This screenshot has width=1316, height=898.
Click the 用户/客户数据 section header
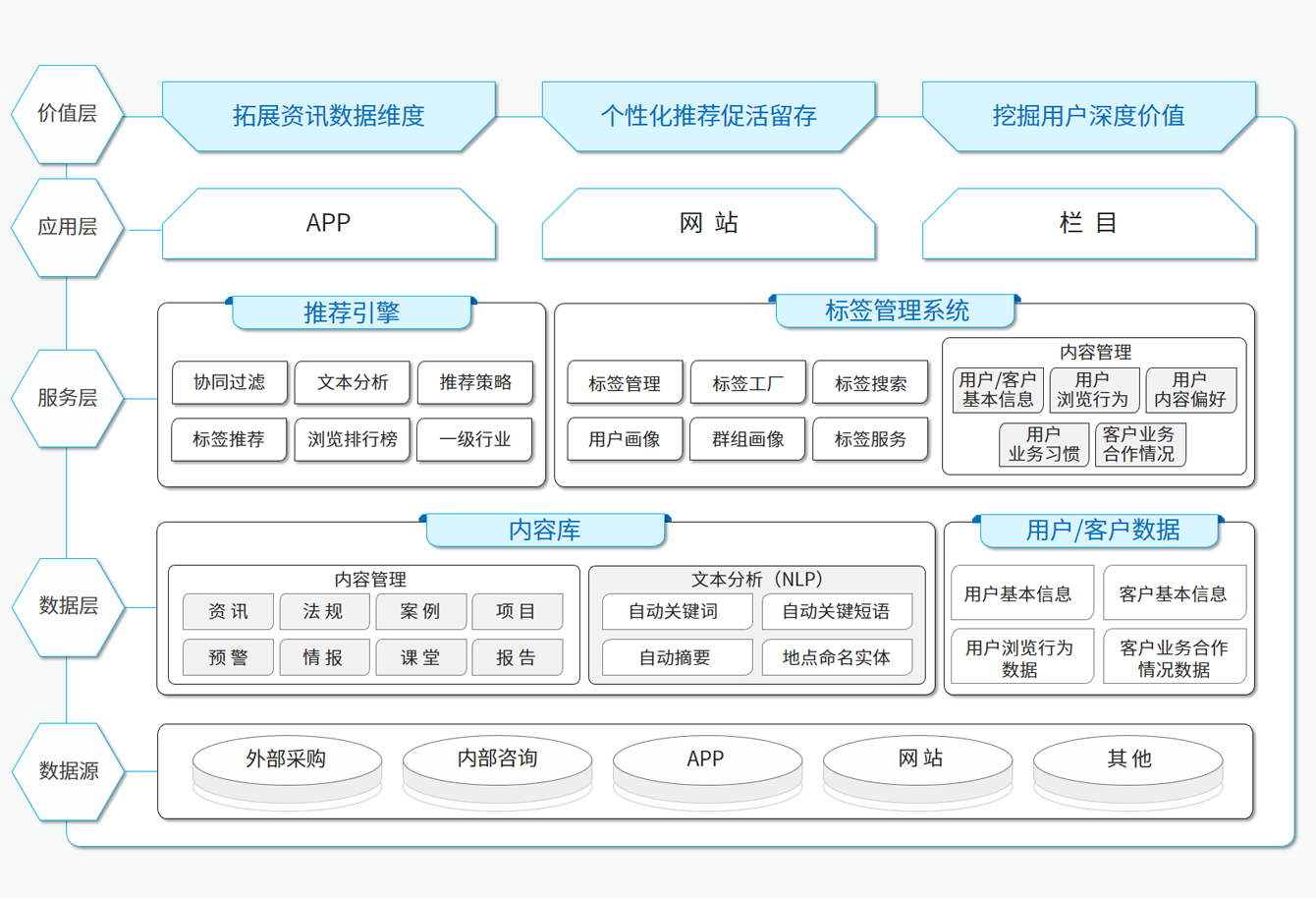(x=1102, y=531)
